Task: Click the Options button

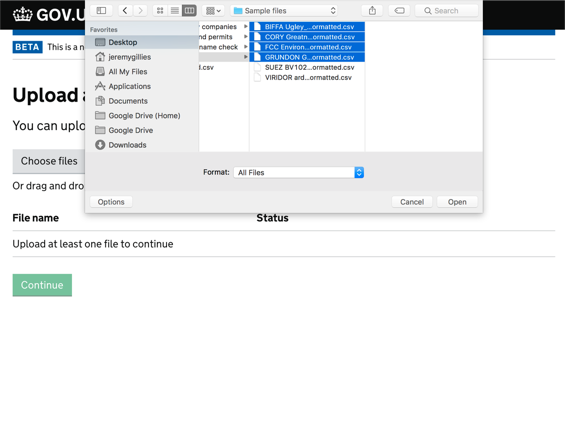Action: coord(111,202)
